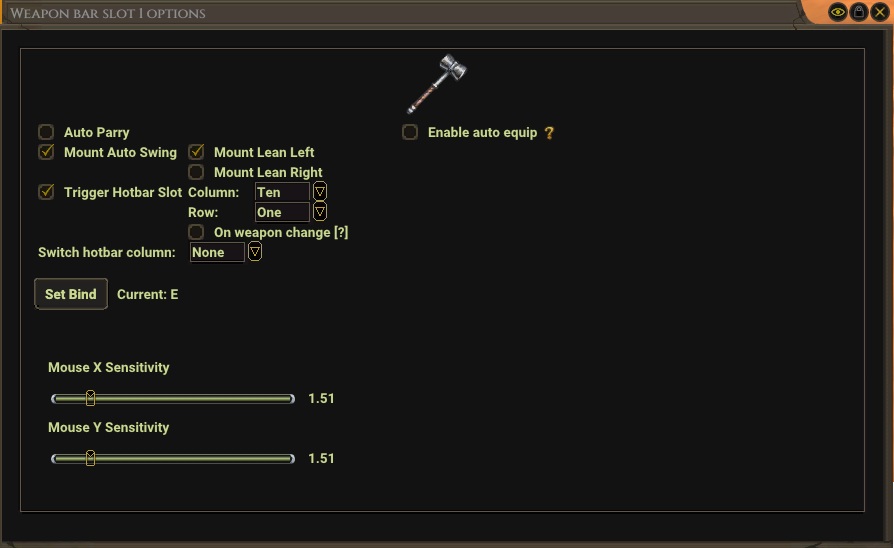Uncheck Trigger Hotbar Slot
Image resolution: width=894 pixels, height=548 pixels.
click(x=46, y=192)
